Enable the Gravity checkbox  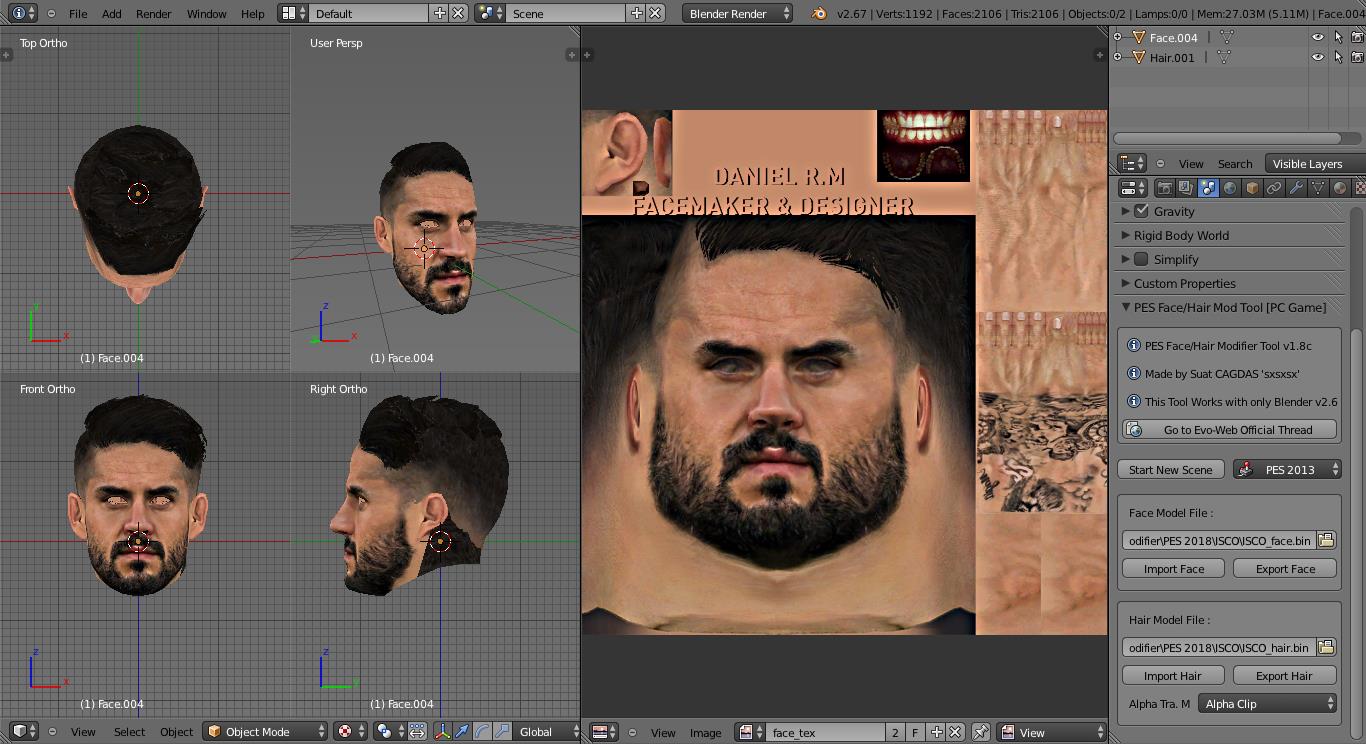tap(1142, 211)
